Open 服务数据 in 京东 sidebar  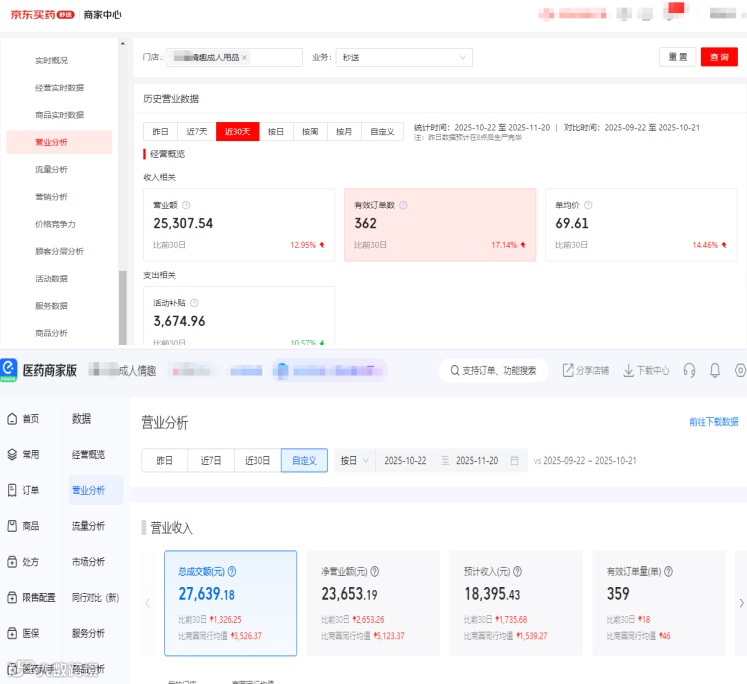coord(51,305)
